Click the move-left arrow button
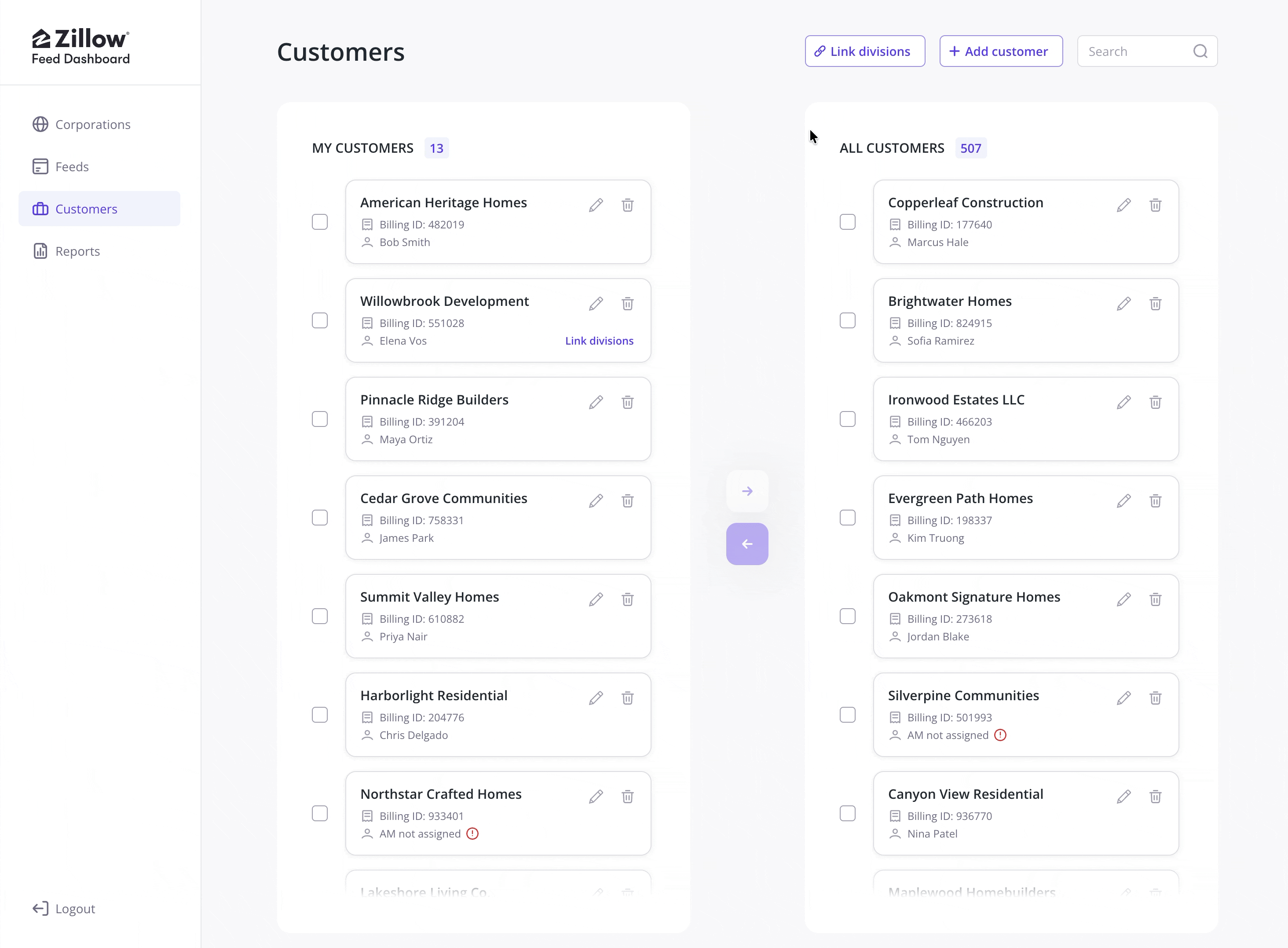The image size is (1288, 948). click(746, 544)
